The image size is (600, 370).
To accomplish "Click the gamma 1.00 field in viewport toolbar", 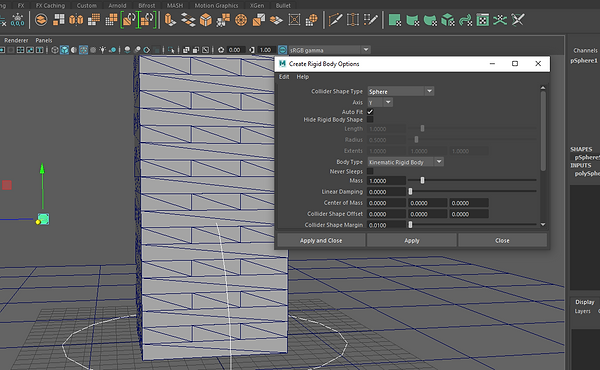I will point(267,50).
